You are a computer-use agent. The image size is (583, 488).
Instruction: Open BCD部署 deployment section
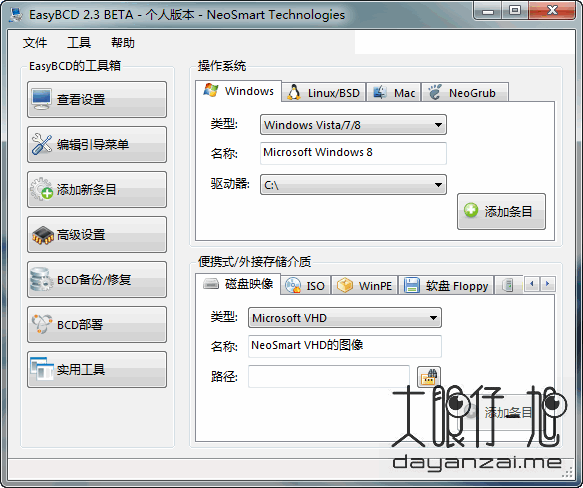point(97,325)
